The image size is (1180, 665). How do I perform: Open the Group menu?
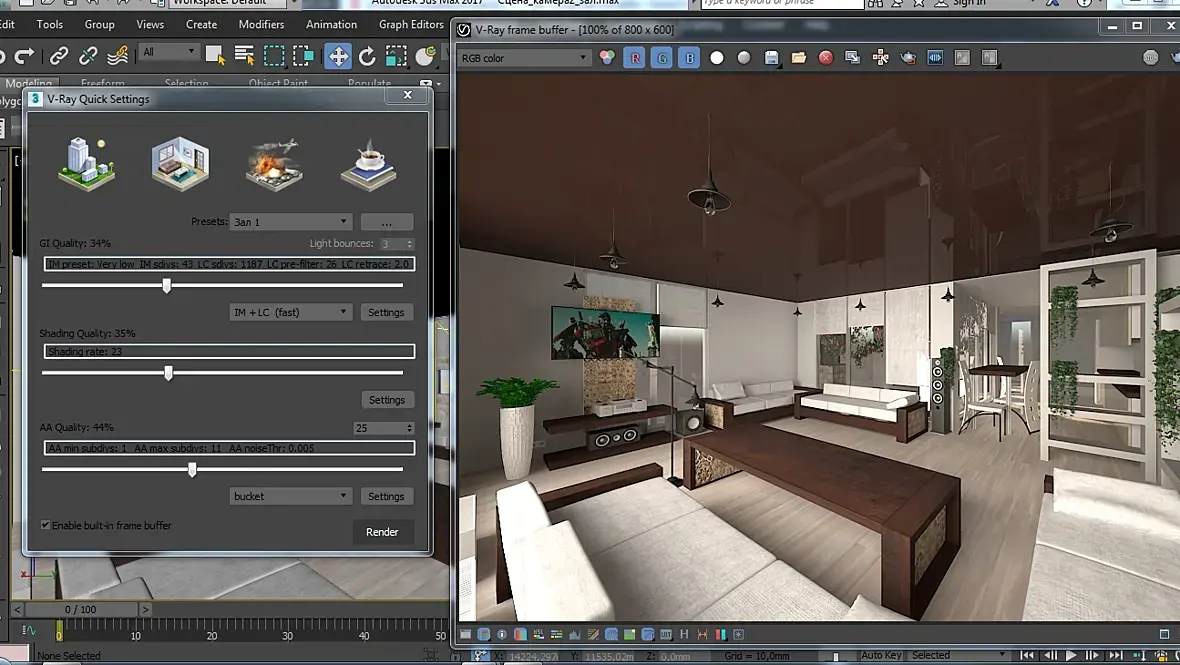pyautogui.click(x=99, y=24)
